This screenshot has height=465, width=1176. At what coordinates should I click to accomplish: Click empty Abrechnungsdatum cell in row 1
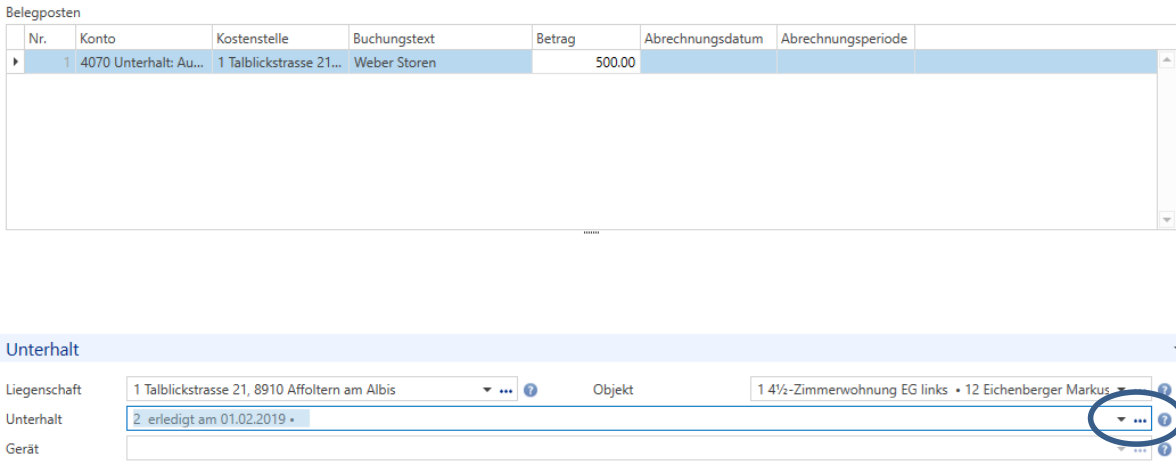click(x=708, y=62)
